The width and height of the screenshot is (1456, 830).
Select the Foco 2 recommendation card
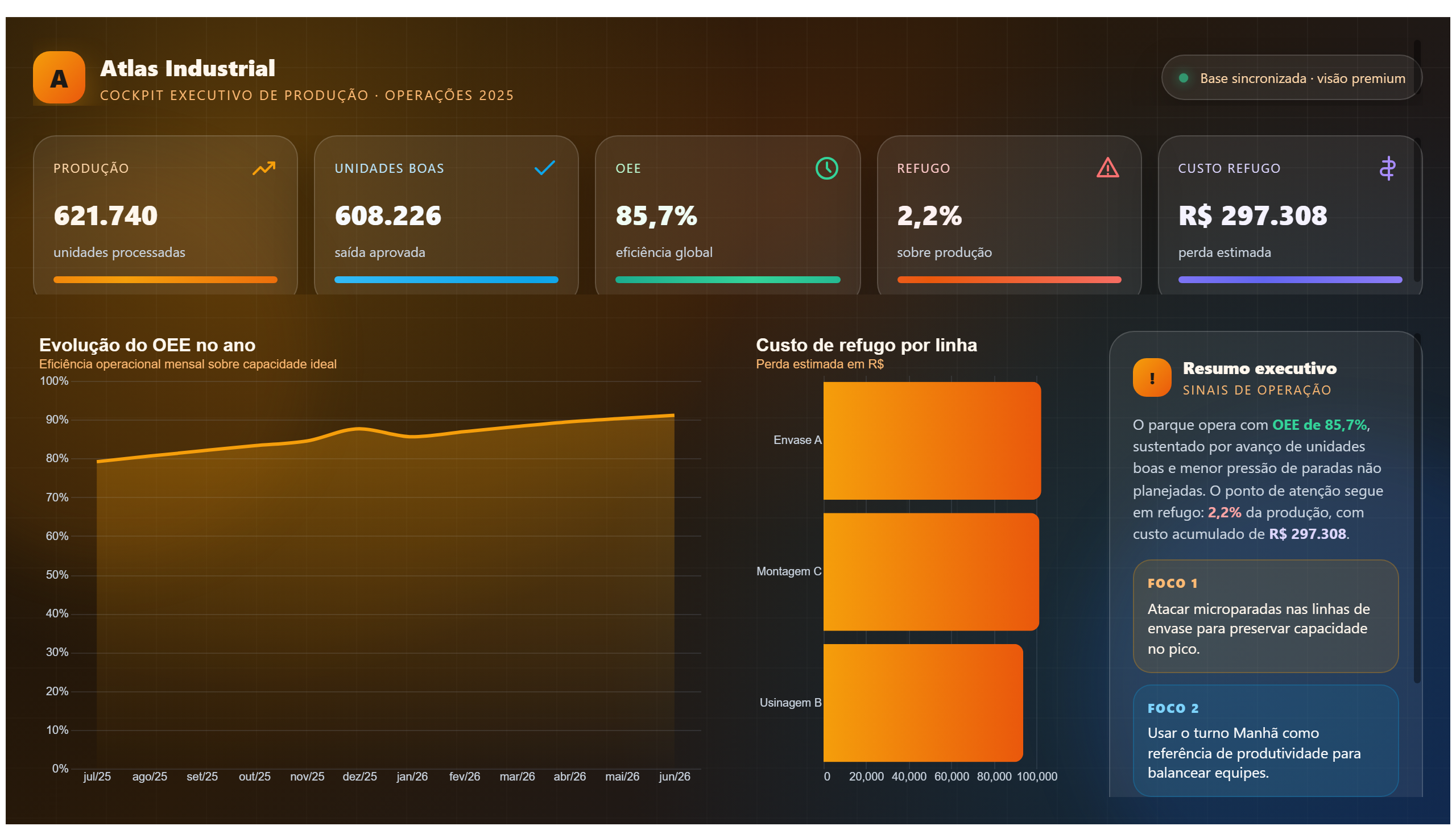pyautogui.click(x=1265, y=740)
